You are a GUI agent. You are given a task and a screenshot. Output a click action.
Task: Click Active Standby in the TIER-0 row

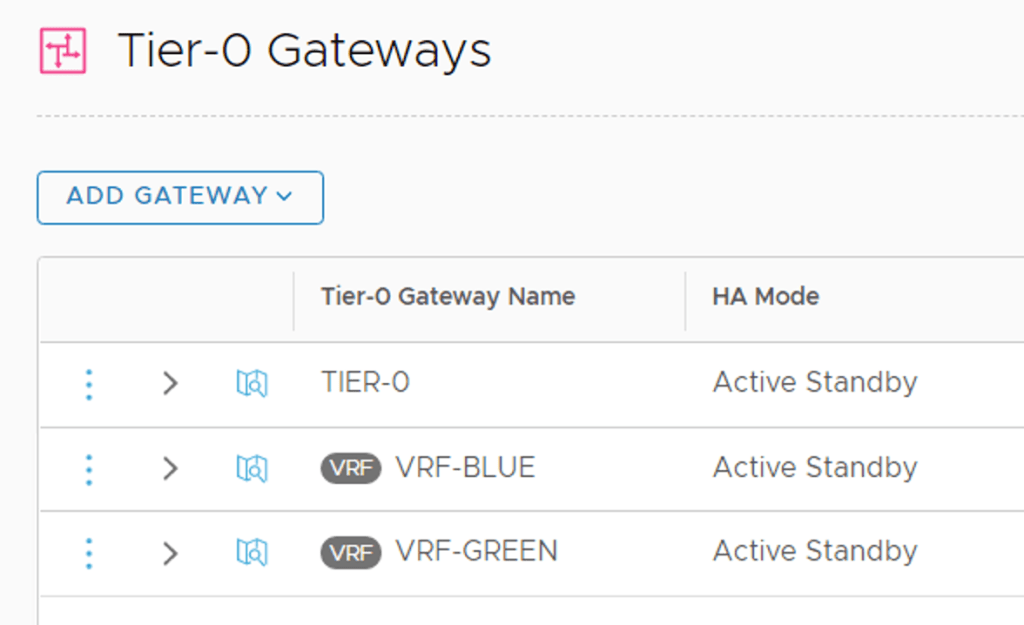[x=814, y=383]
